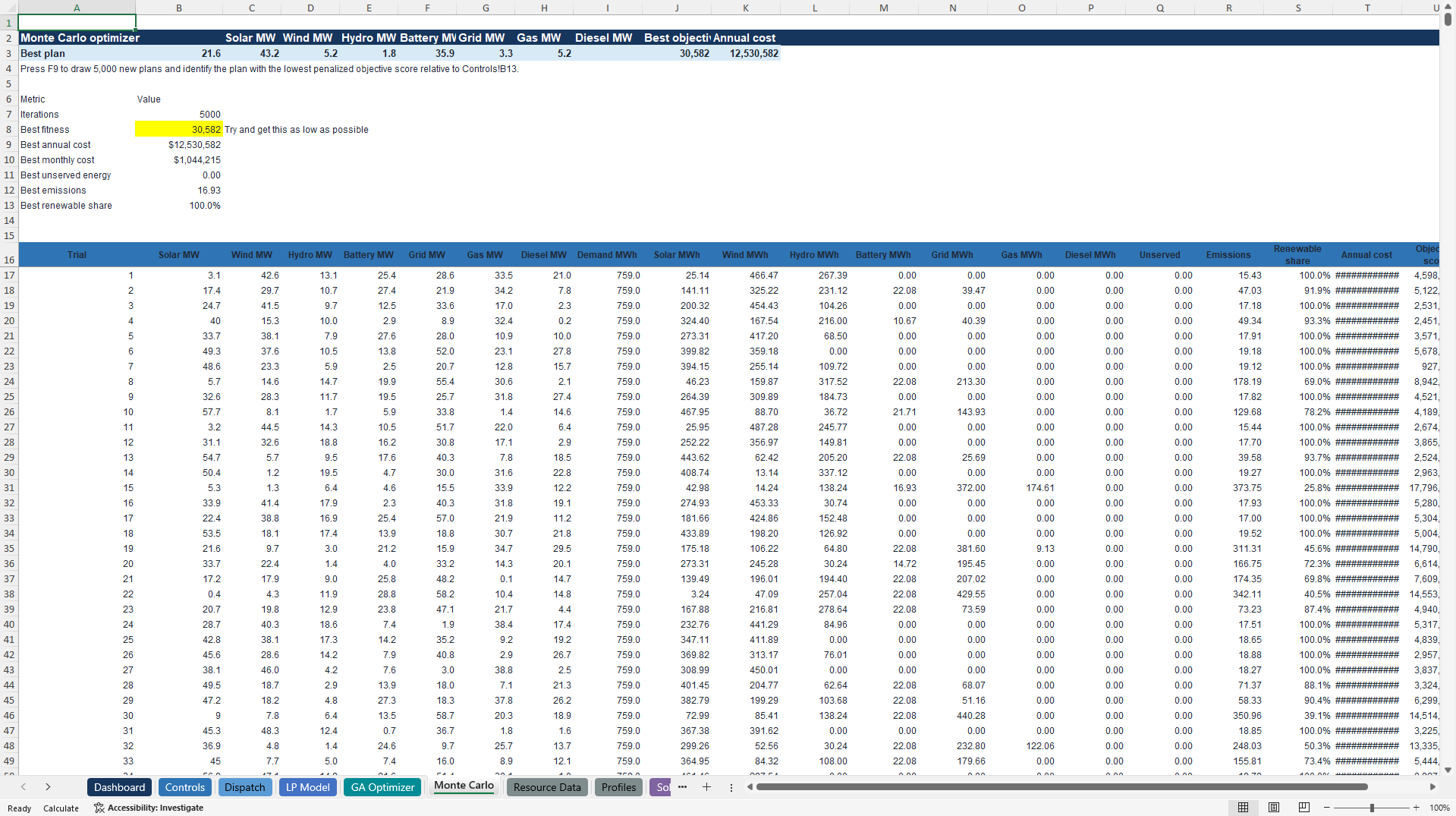This screenshot has height=816, width=1456.
Task: Select the Best unserved energy value 0.00
Action: click(x=179, y=175)
